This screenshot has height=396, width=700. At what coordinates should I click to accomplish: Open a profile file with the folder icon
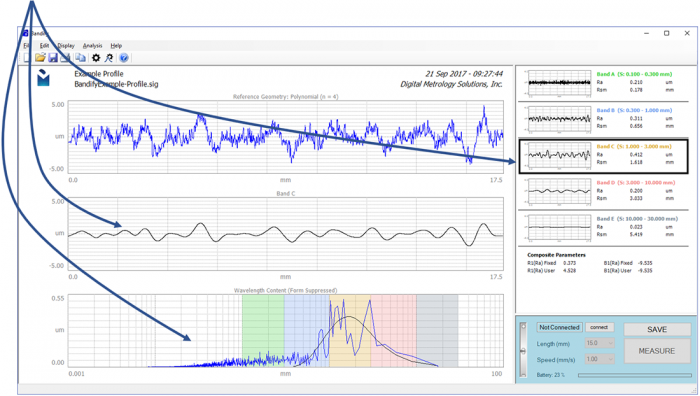[40, 58]
